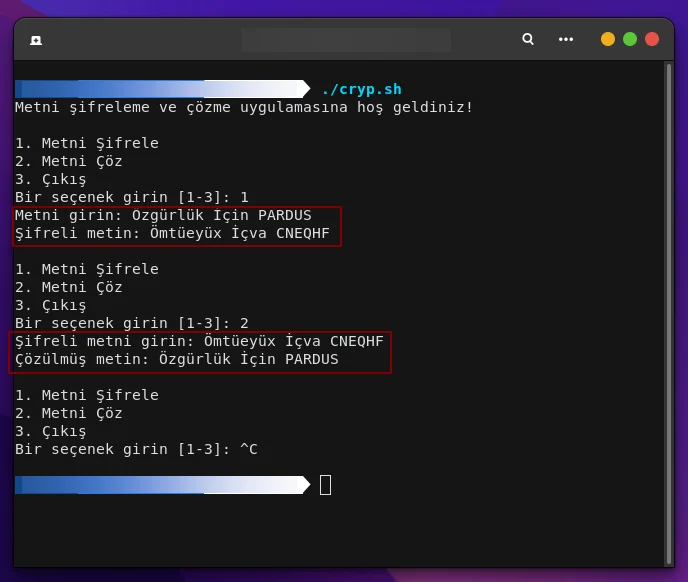Maximize the terminal with green button
Image resolution: width=688 pixels, height=582 pixels.
coord(630,39)
